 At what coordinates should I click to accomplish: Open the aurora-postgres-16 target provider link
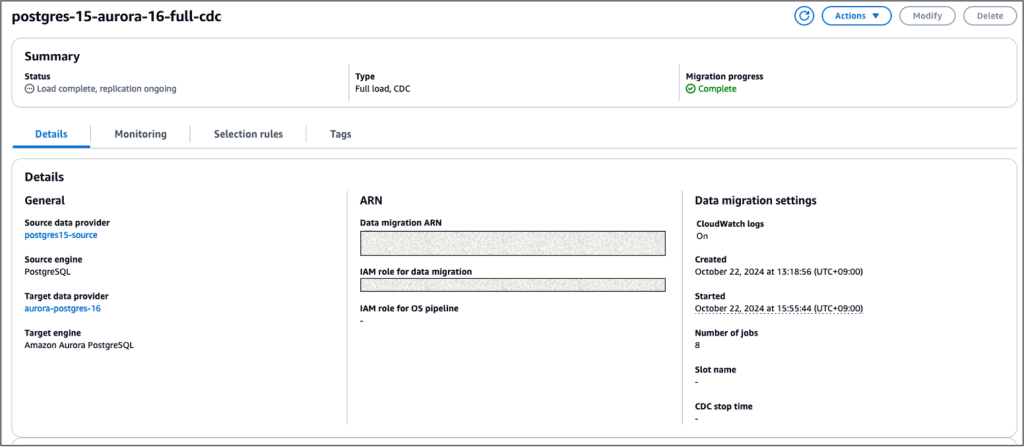pyautogui.click(x=63, y=308)
